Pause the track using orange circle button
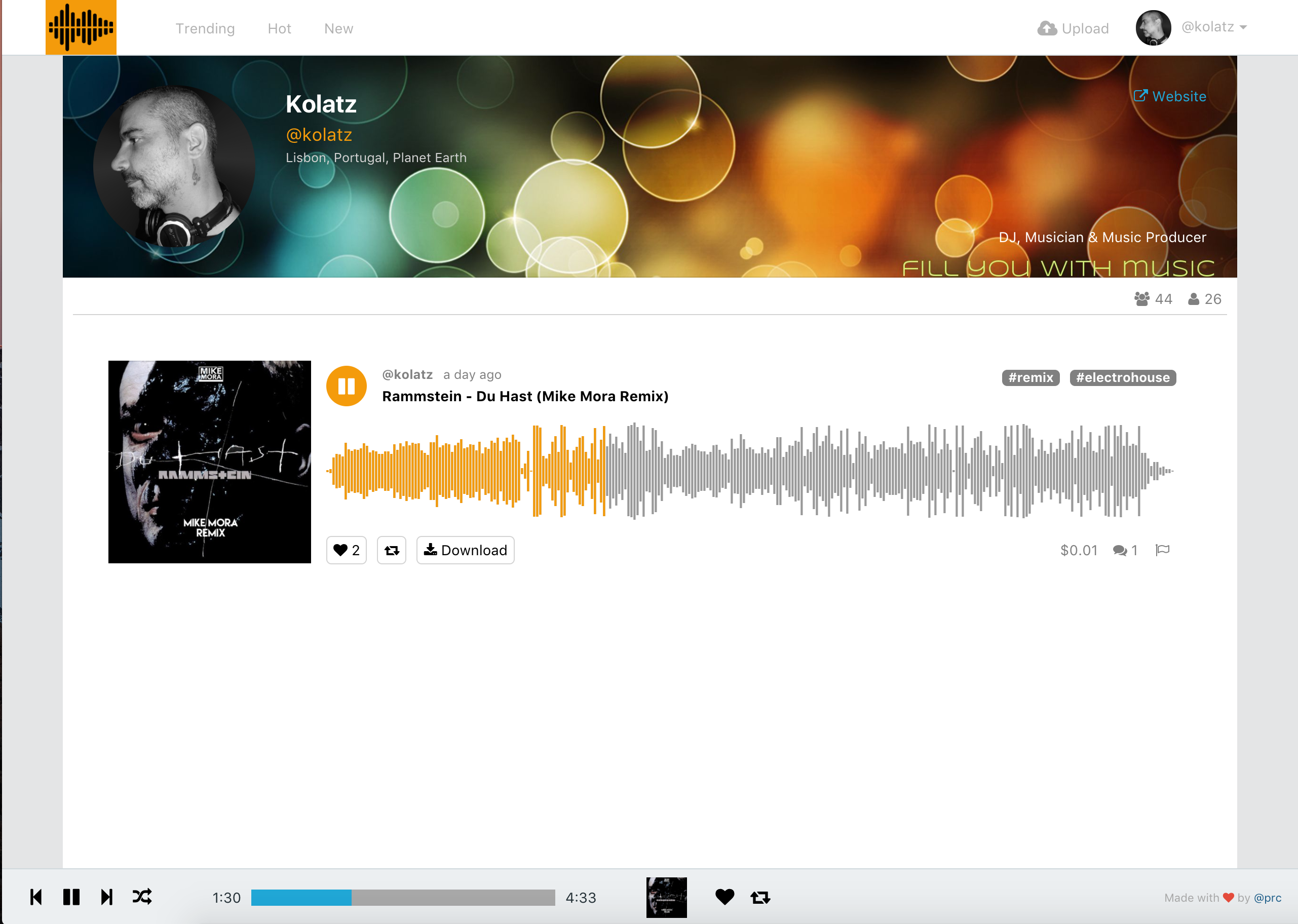The height and width of the screenshot is (924, 1298). click(347, 387)
